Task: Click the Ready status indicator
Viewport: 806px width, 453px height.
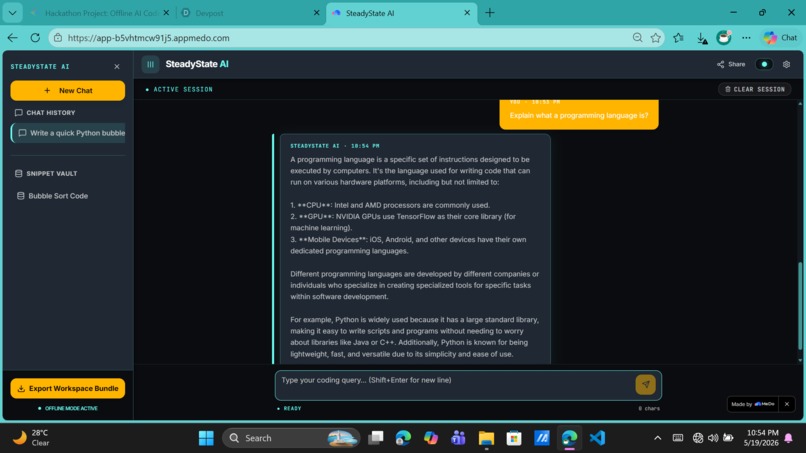Action: 289,408
